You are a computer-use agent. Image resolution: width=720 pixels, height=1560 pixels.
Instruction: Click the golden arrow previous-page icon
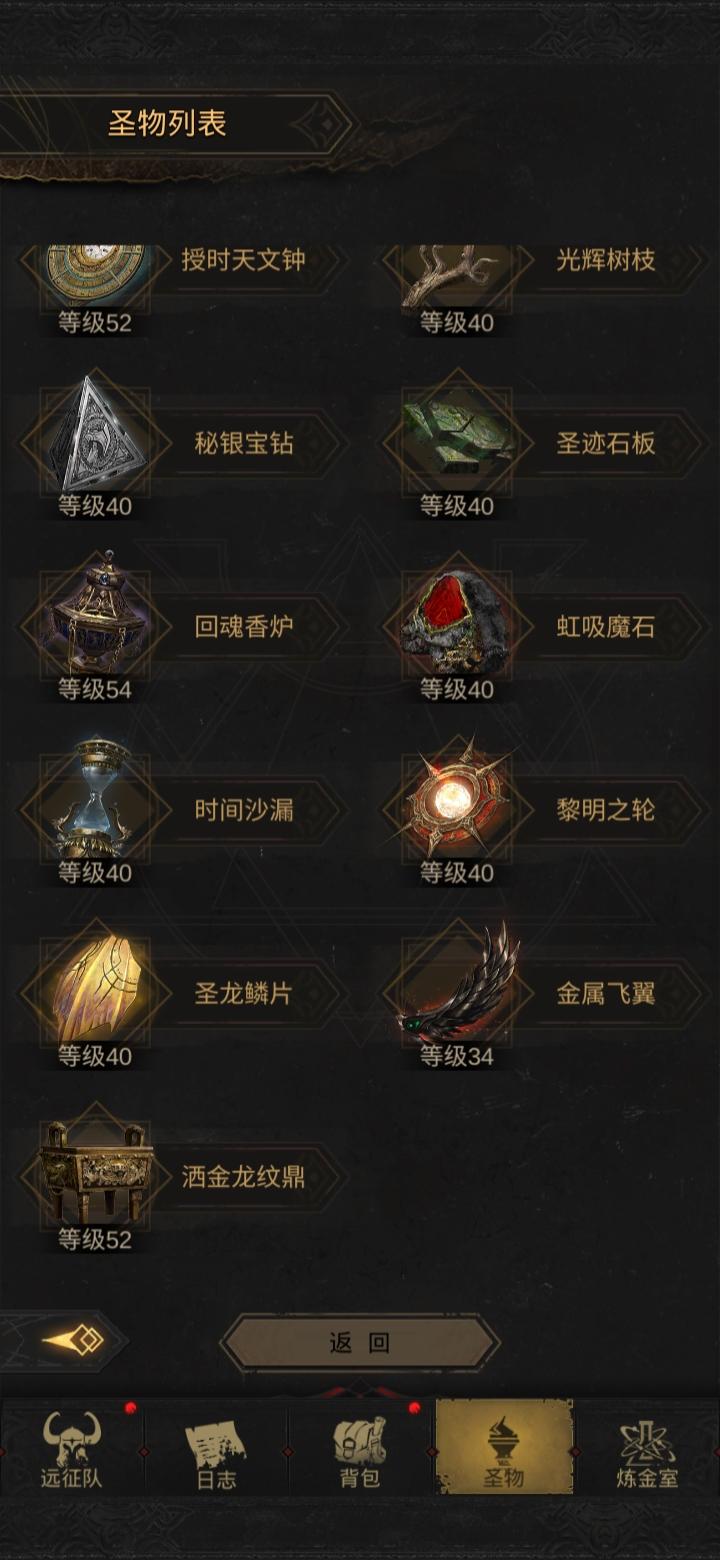coord(73,1340)
